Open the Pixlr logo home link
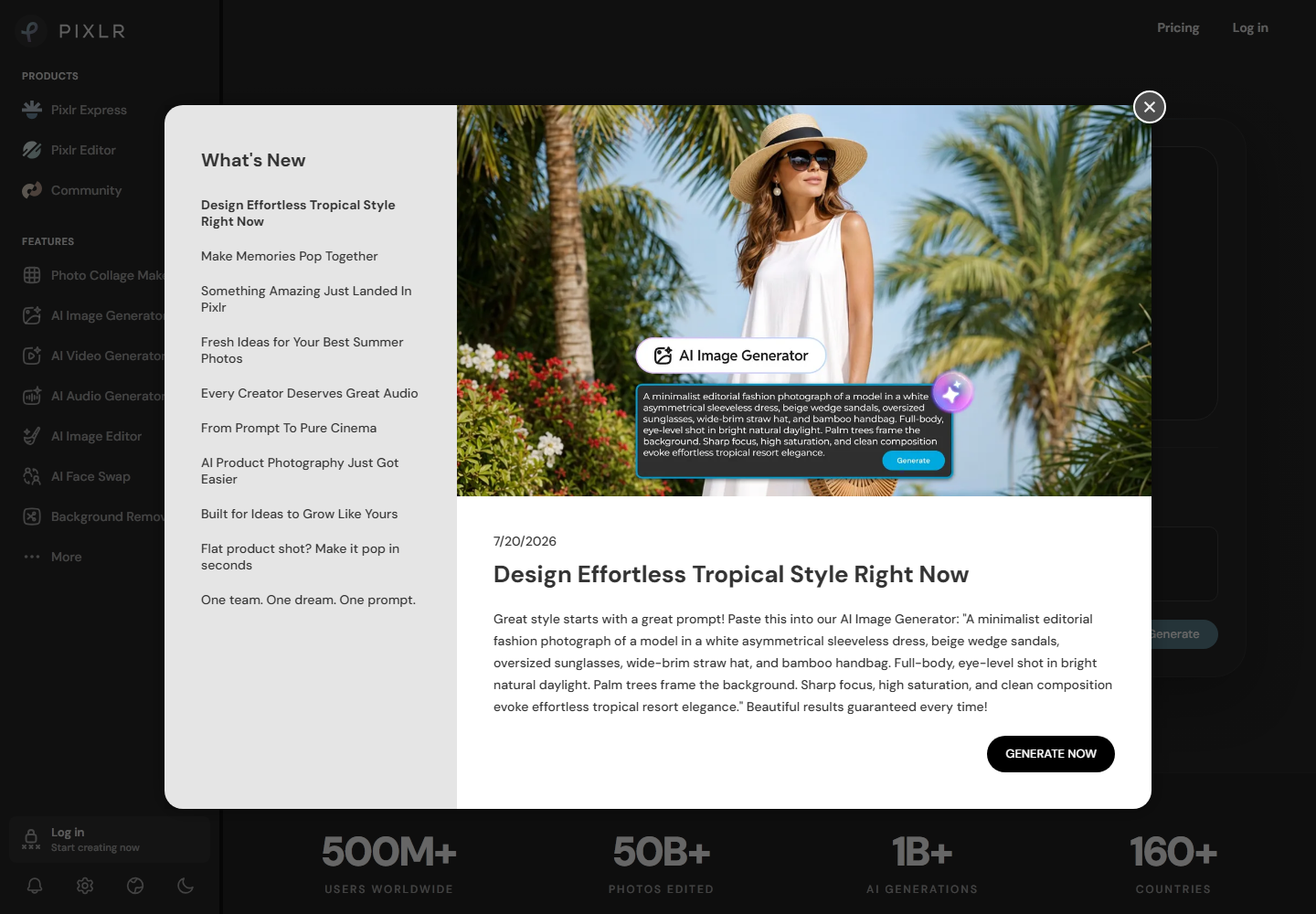The image size is (1316, 914). 71,31
